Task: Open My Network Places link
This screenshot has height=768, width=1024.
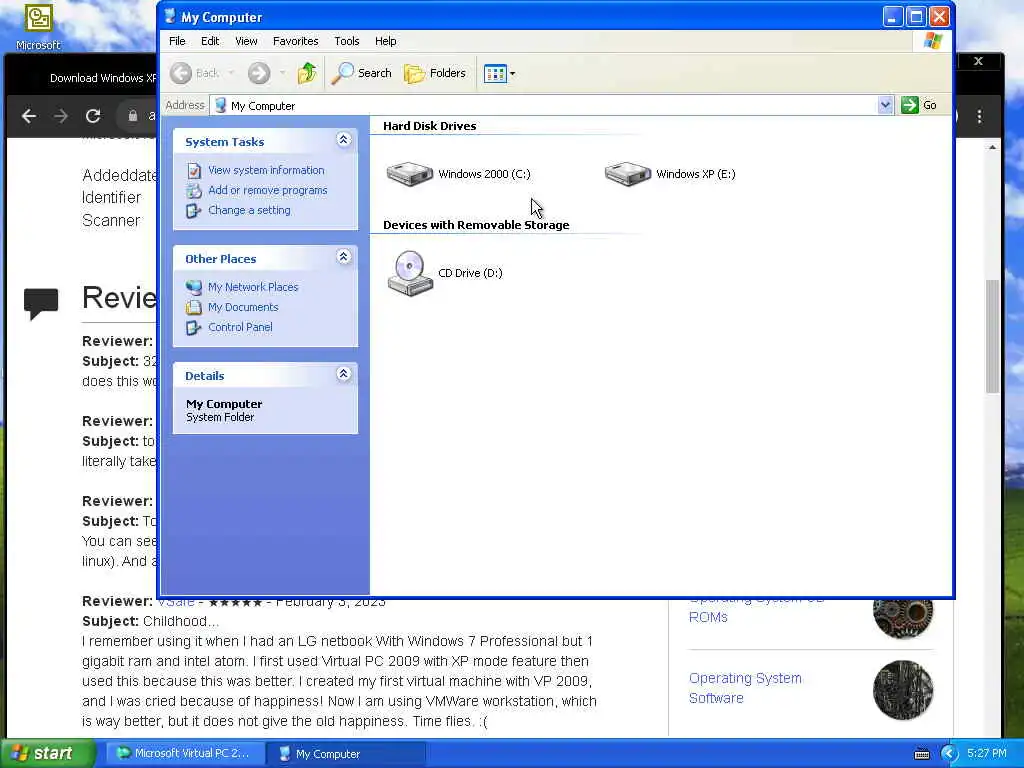Action: (253, 287)
